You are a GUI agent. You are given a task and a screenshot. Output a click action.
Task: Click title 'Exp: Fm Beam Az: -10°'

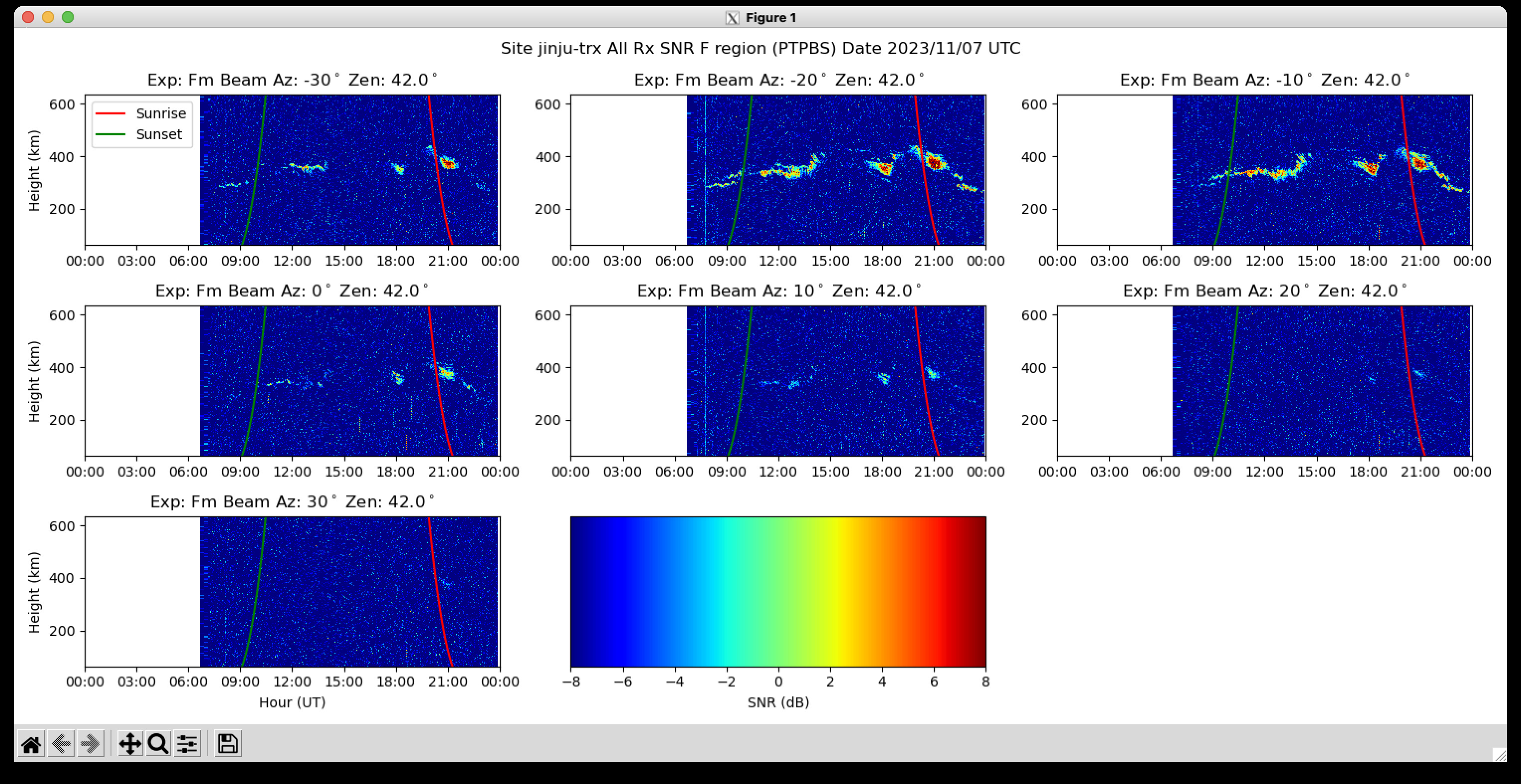tap(1265, 80)
